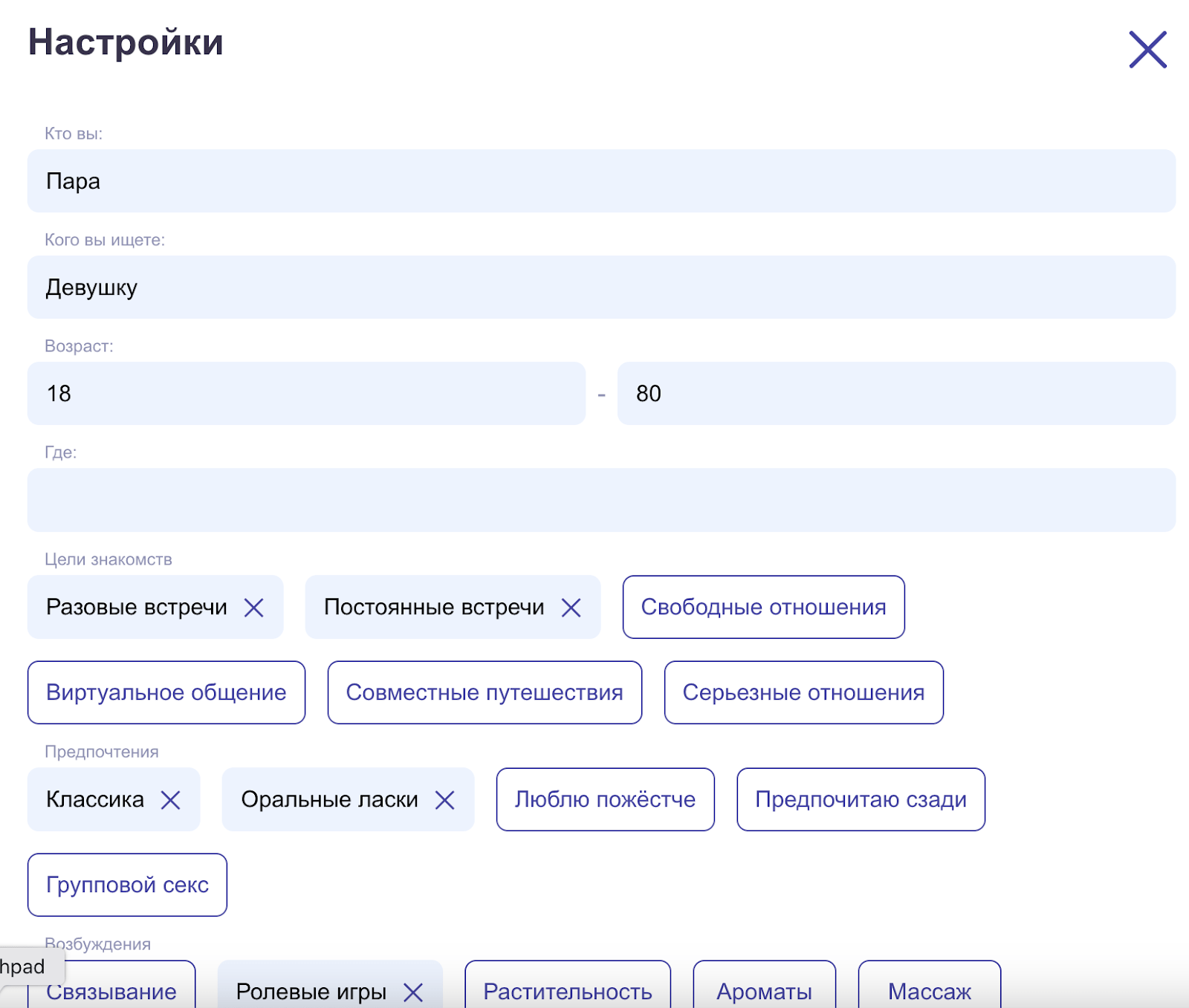Remove the "Постоянные встречи" filter chip
Image resolution: width=1189 pixels, height=1008 pixels.
click(x=572, y=608)
